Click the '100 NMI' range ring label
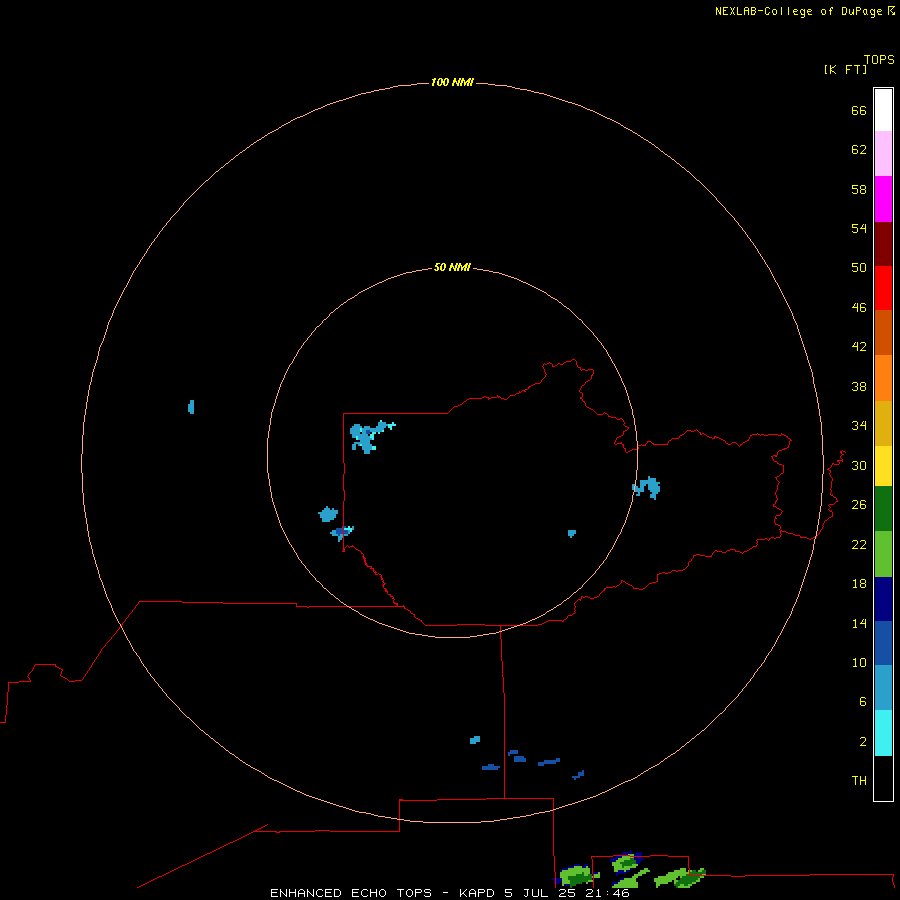Image resolution: width=900 pixels, height=900 pixels. click(x=452, y=82)
